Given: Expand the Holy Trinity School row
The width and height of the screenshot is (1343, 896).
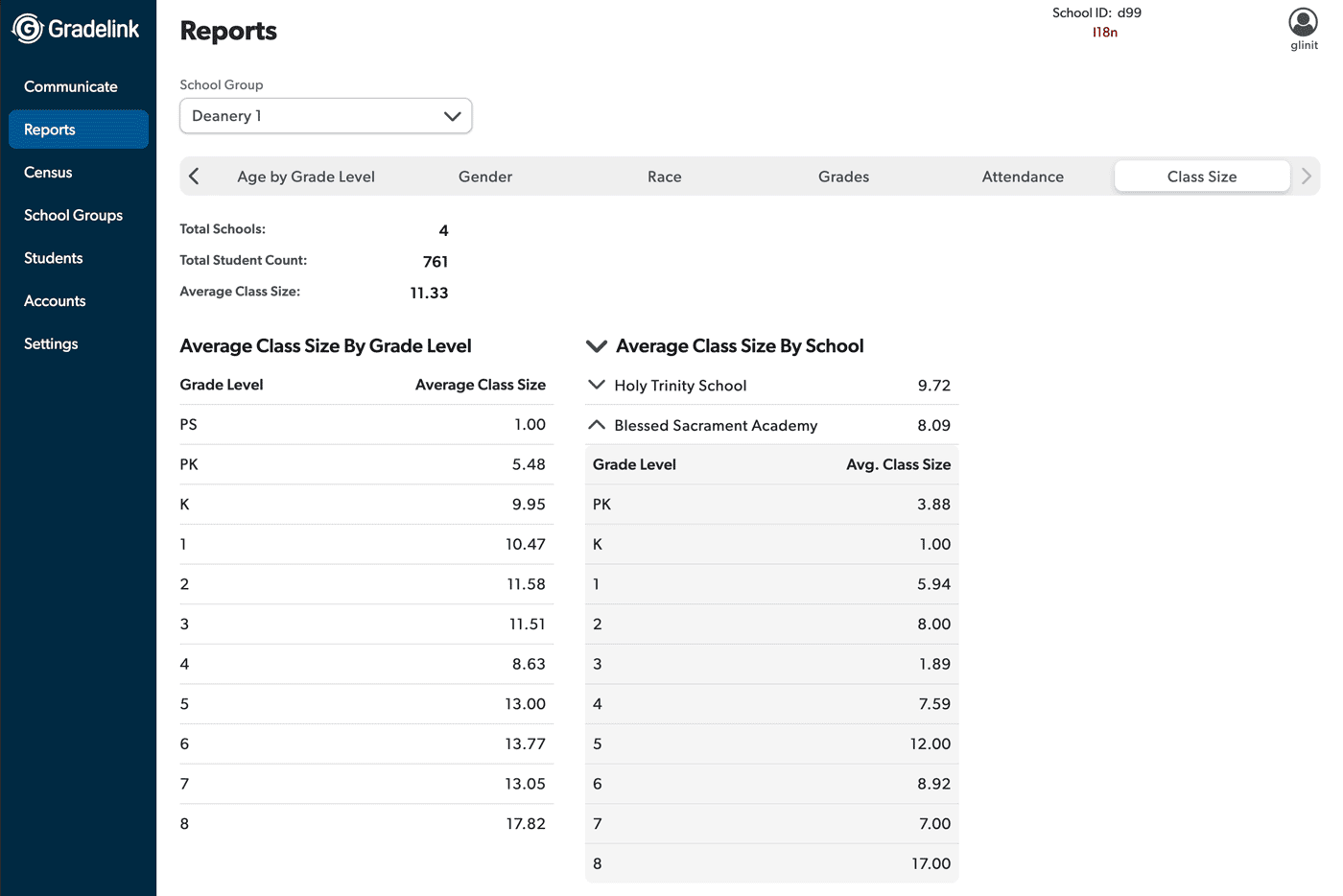Looking at the screenshot, I should [x=597, y=386].
